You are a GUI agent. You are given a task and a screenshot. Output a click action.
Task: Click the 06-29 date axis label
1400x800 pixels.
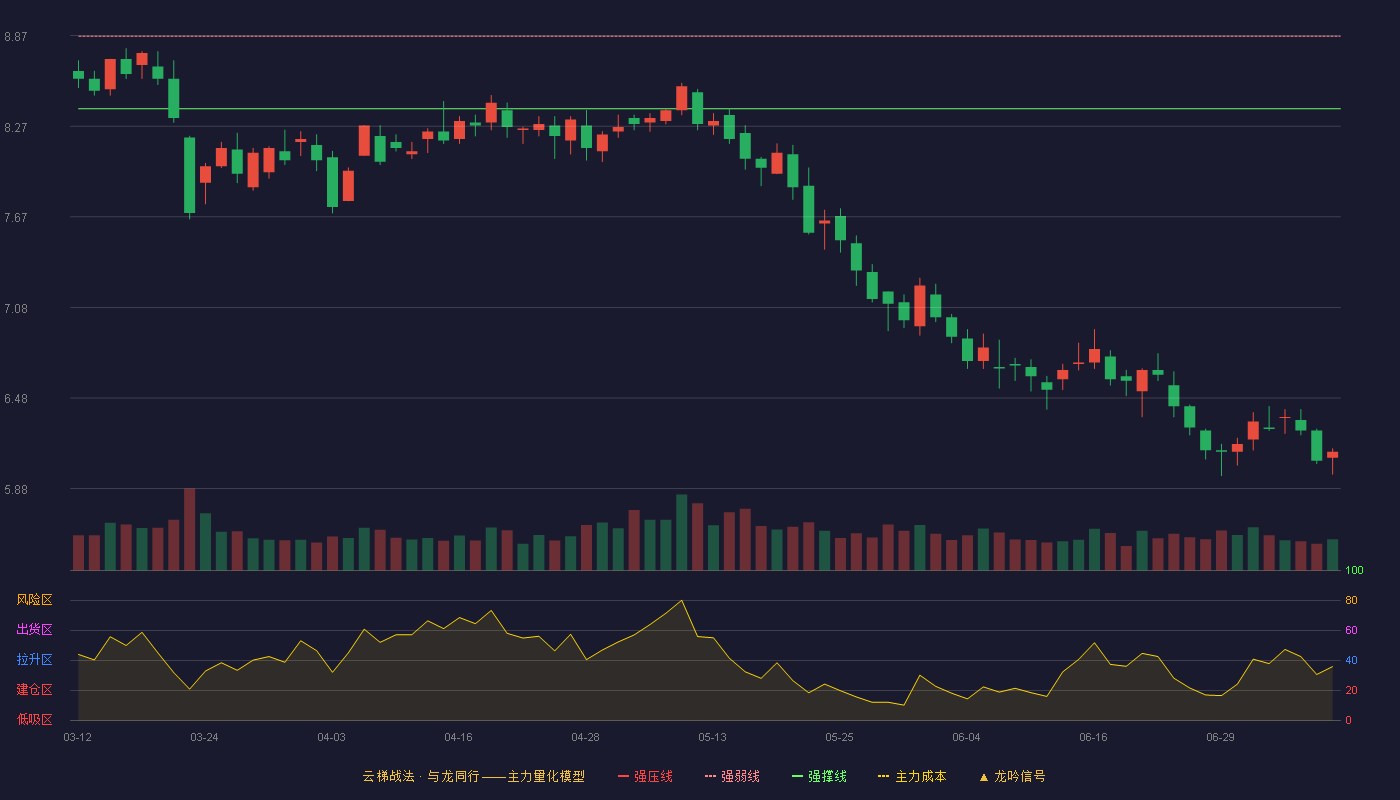1220,737
